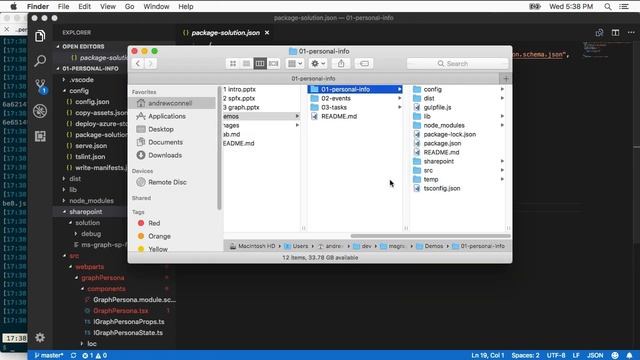Screen dimensions: 640x360
Task: Click the Finder Search field
Action: tap(458, 64)
